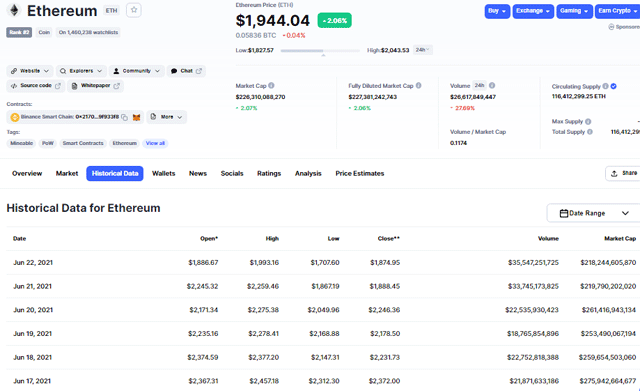
Task: Open the Analysis tab
Action: (x=308, y=173)
